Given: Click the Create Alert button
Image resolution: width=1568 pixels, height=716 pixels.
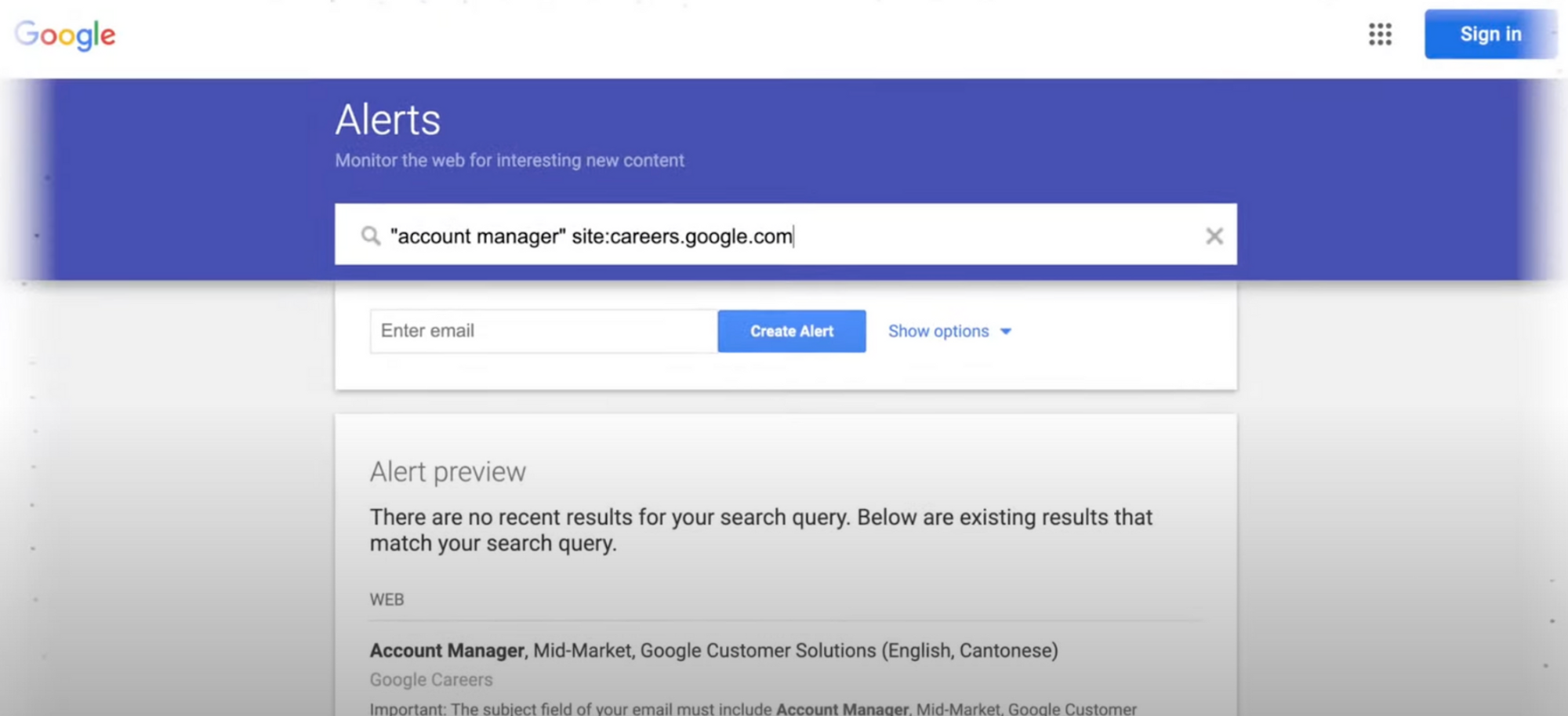Looking at the screenshot, I should pyautogui.click(x=792, y=331).
